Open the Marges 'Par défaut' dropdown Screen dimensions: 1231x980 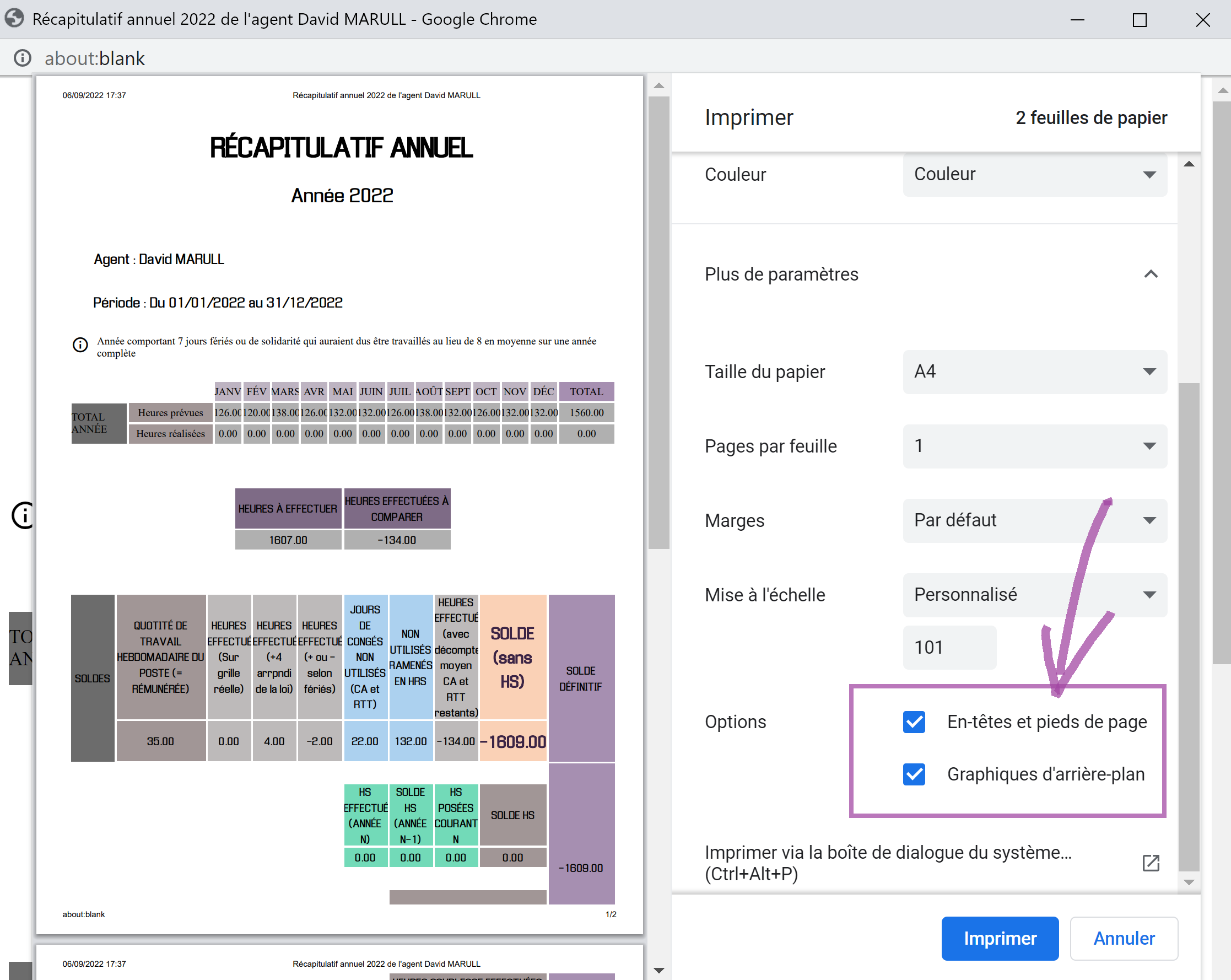[x=1035, y=520]
